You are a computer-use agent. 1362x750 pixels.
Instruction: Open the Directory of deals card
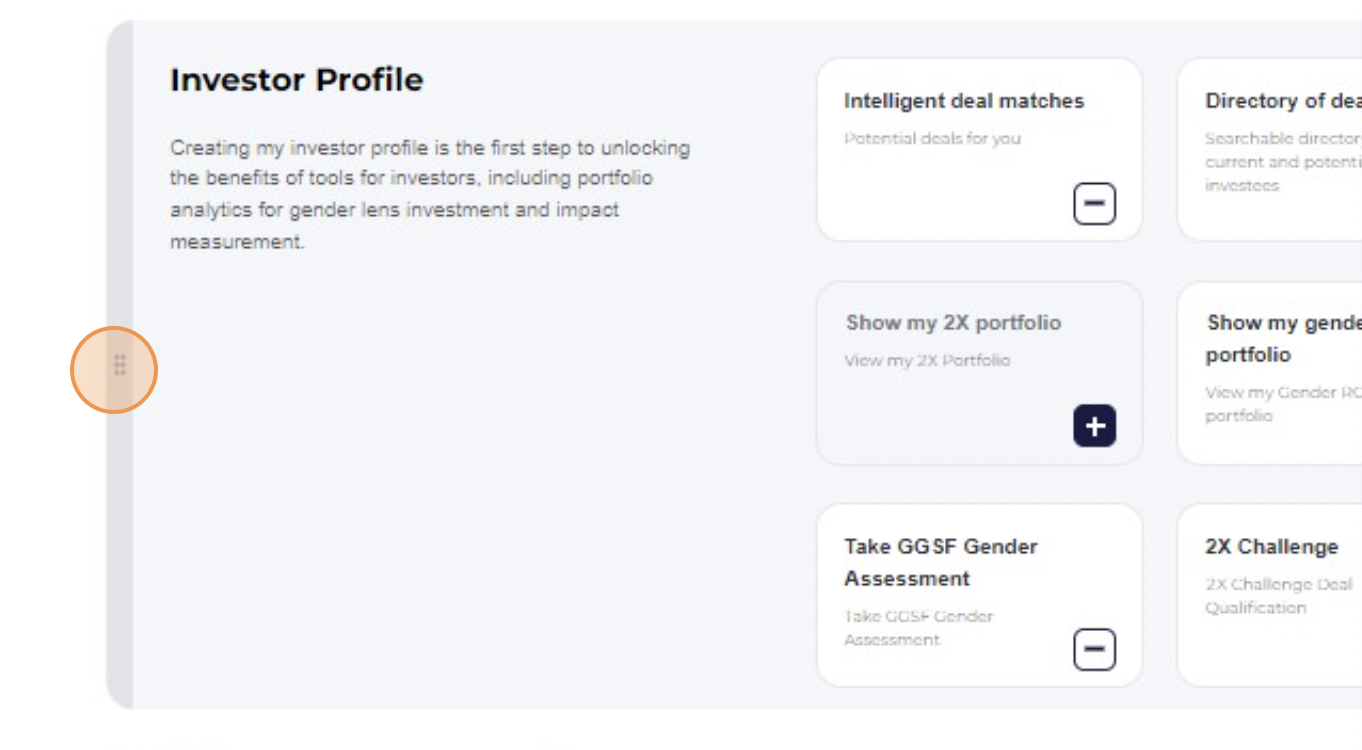(x=1270, y=149)
